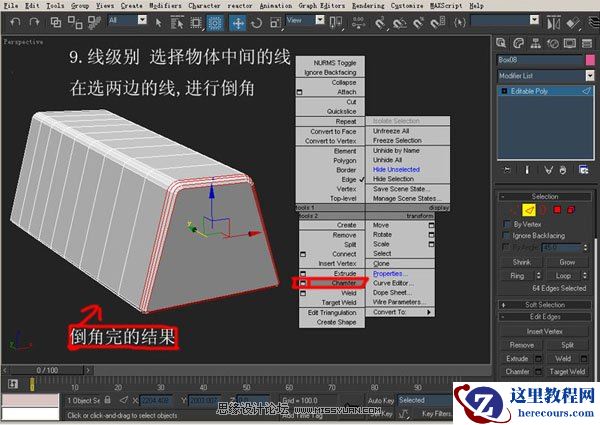Open the Hierarchy command panel tab
Screen dimensions: 600x425
pos(535,43)
